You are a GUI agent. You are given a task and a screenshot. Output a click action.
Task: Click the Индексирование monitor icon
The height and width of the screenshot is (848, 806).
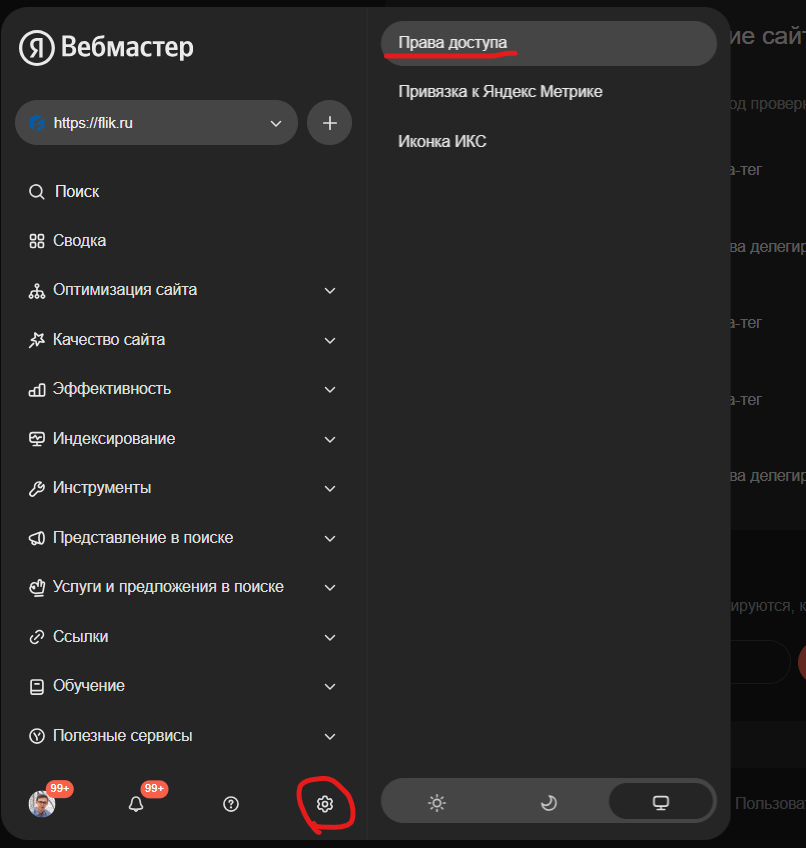37,439
